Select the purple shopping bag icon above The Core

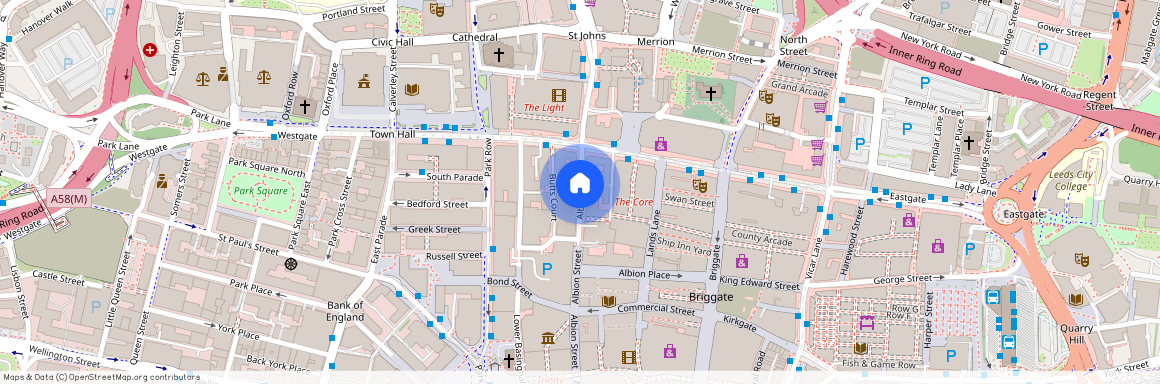661,144
